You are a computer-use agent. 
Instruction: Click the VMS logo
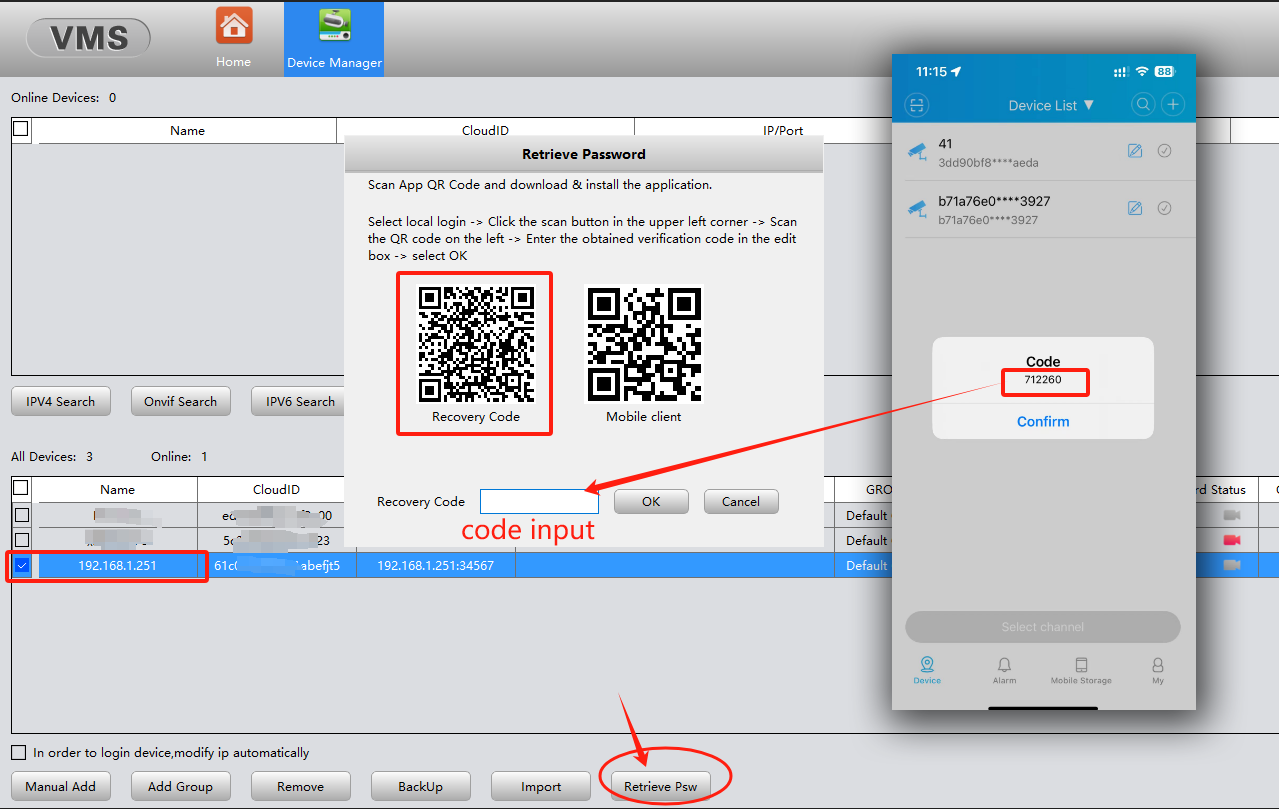coord(88,38)
